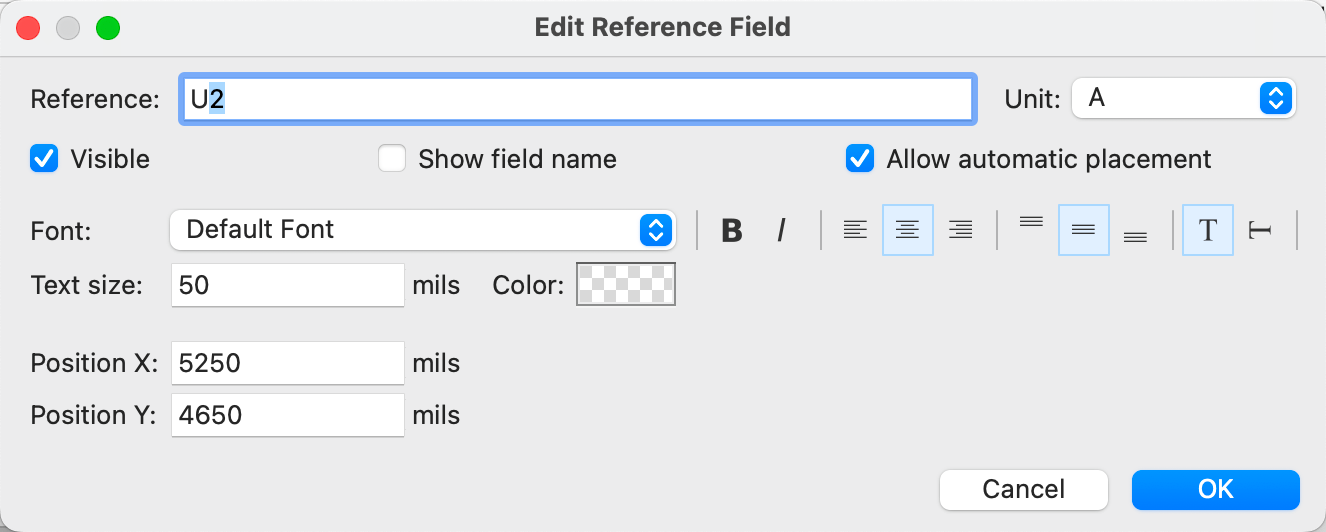
Task: Align text to the right horizontally
Action: (960, 230)
